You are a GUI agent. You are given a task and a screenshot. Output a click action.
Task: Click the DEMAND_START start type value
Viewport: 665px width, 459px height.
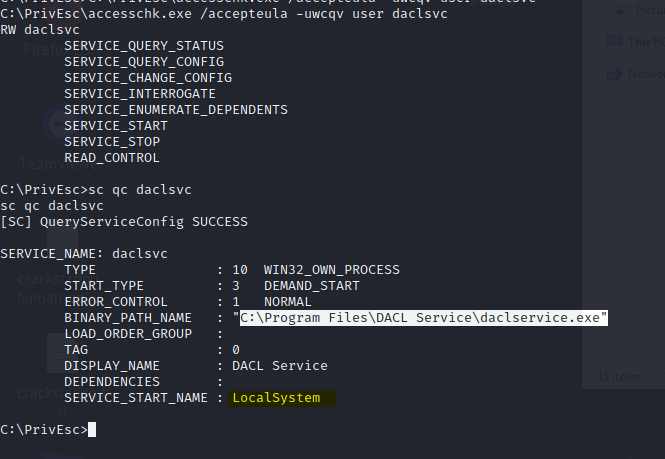pyautogui.click(x=312, y=285)
